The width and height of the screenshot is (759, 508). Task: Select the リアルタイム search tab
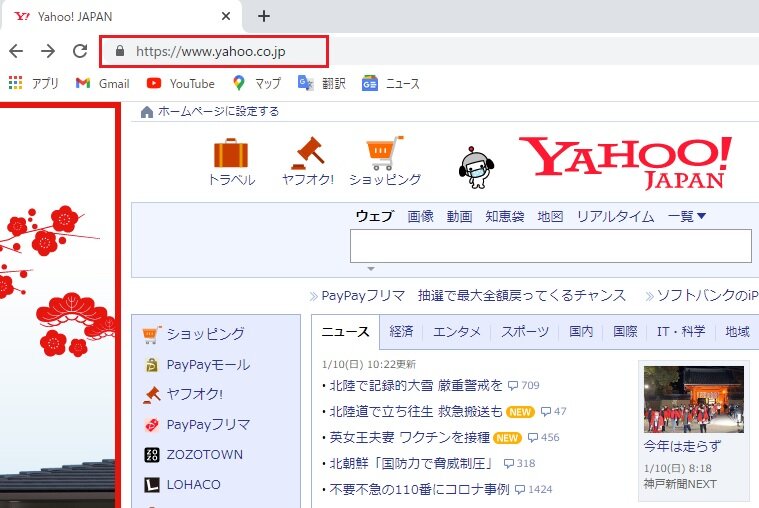click(615, 216)
